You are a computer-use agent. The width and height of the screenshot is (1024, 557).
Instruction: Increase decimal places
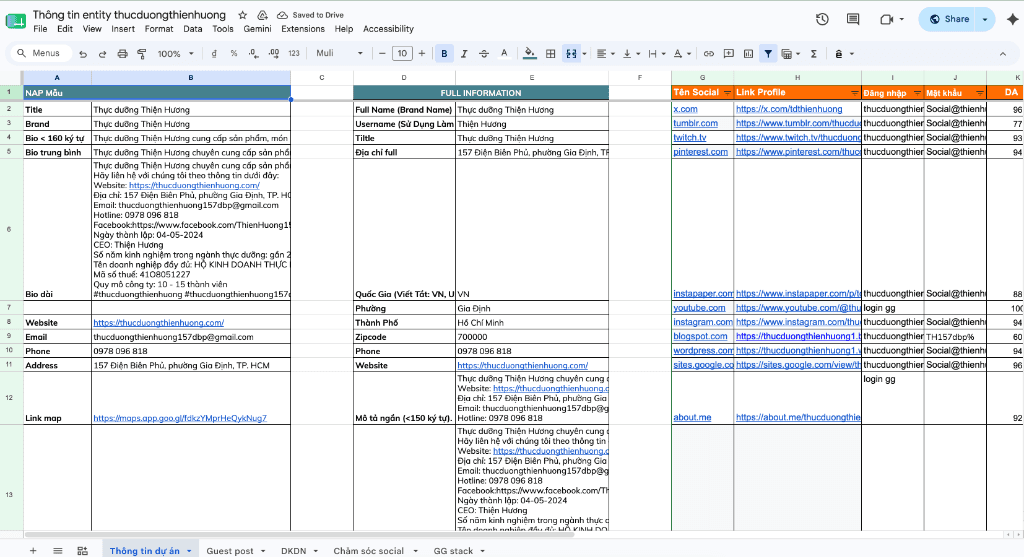click(x=274, y=54)
